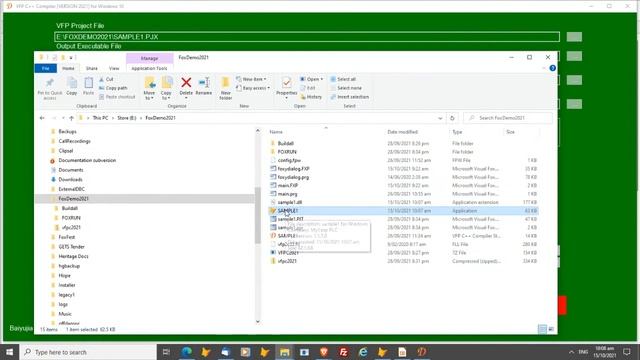
Task: Select the Buildall folder in file list
Action: (286, 144)
